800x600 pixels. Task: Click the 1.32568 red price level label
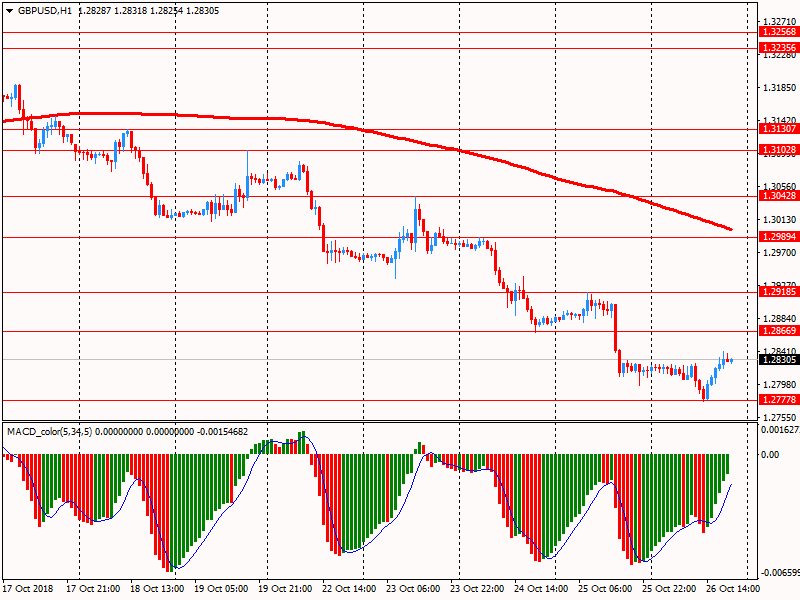778,32
